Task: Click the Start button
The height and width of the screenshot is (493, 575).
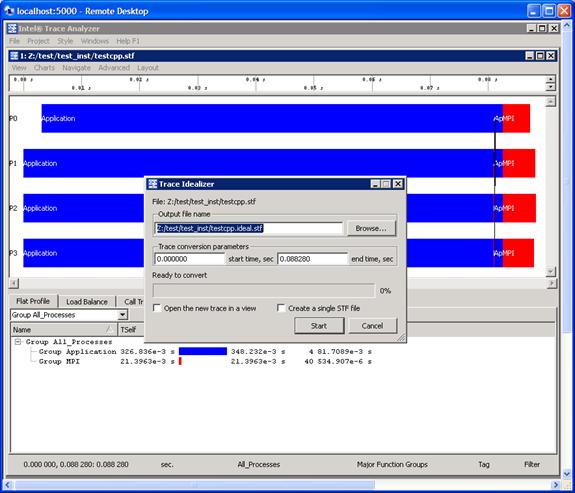Action: coord(319,326)
